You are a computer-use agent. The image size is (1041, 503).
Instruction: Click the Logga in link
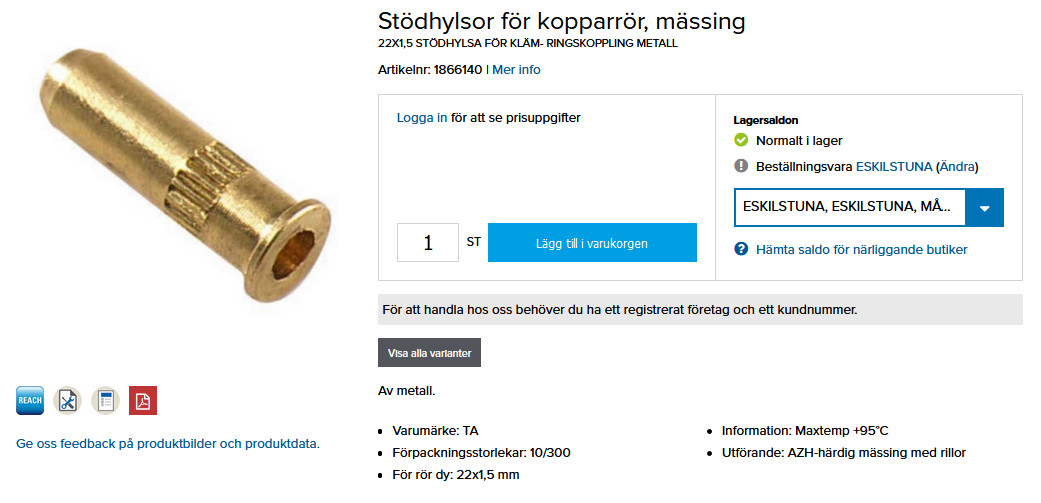pyautogui.click(x=422, y=118)
